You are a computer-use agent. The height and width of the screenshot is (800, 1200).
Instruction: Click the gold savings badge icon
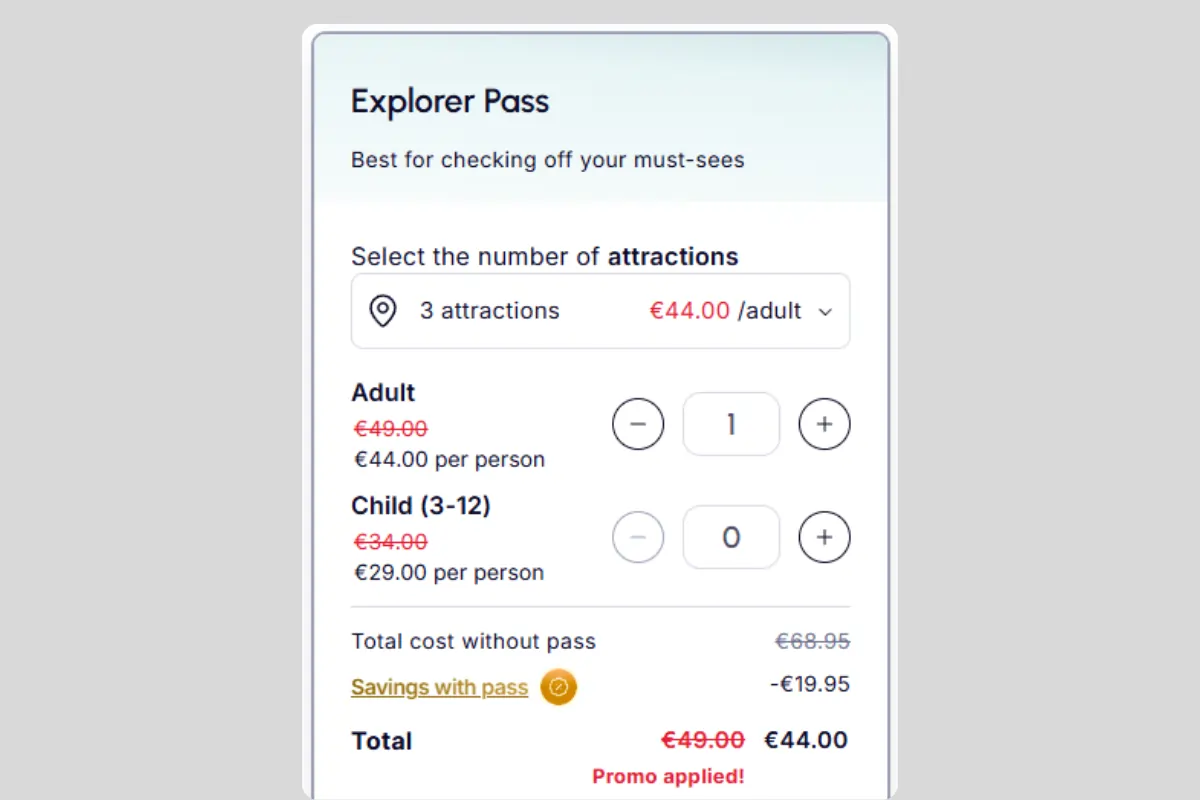pos(558,687)
